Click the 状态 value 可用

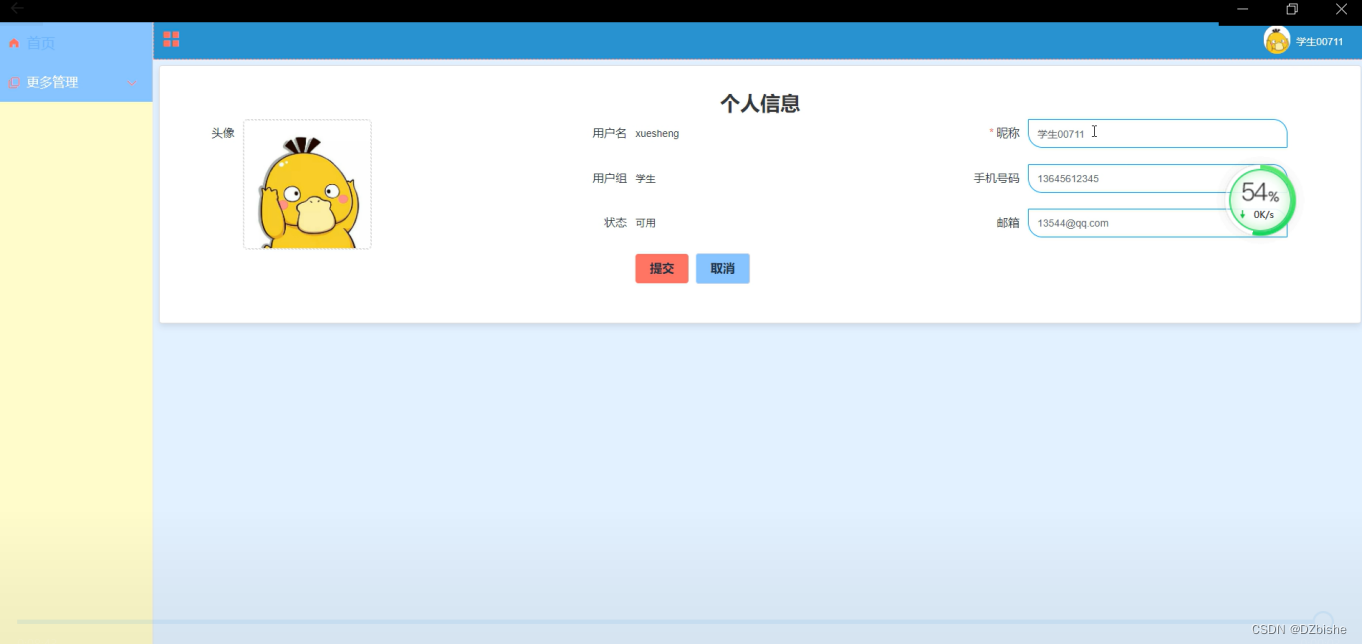pos(646,223)
